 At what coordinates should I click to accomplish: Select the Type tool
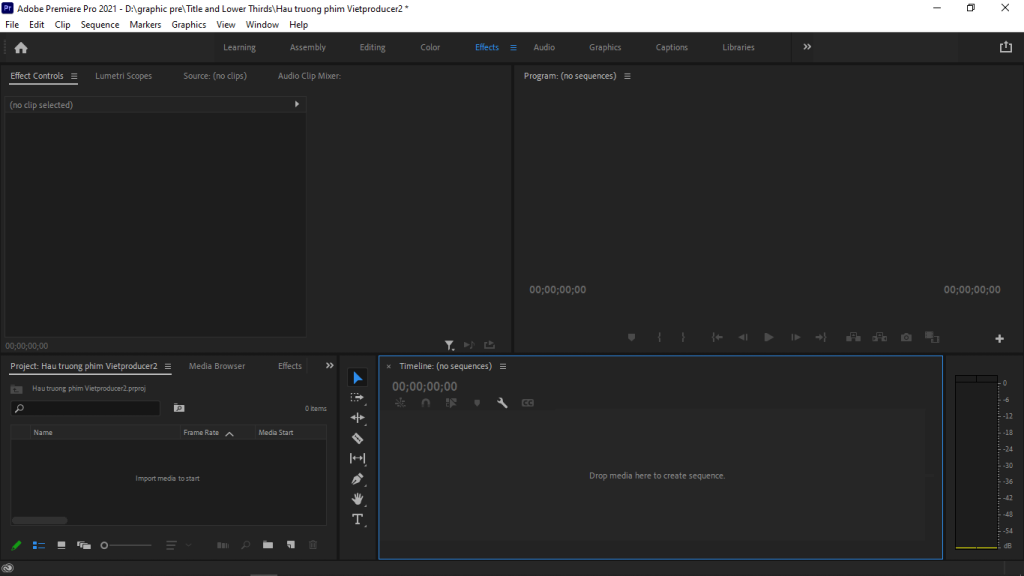pyautogui.click(x=357, y=519)
